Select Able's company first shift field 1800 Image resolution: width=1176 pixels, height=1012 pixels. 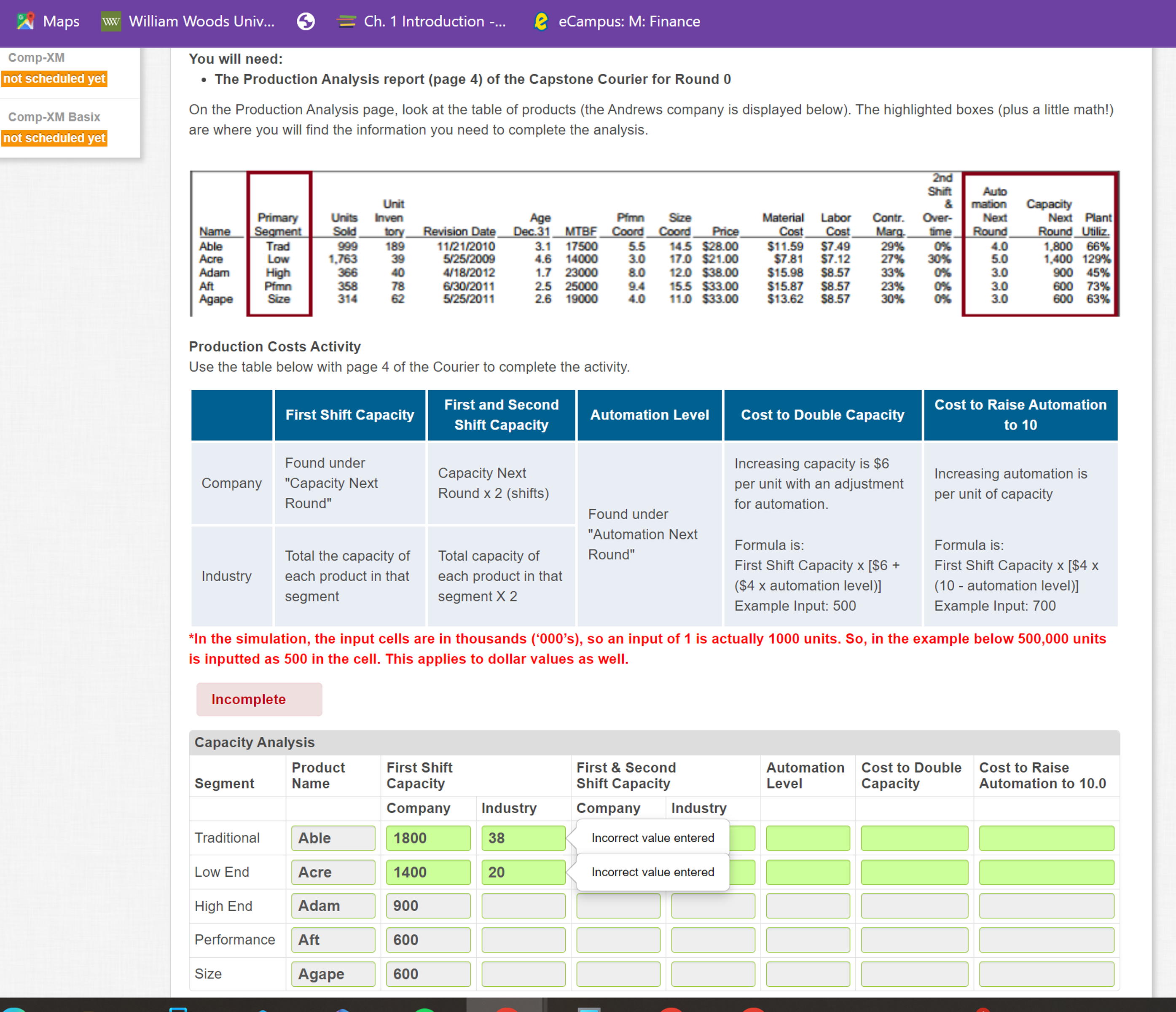click(428, 838)
